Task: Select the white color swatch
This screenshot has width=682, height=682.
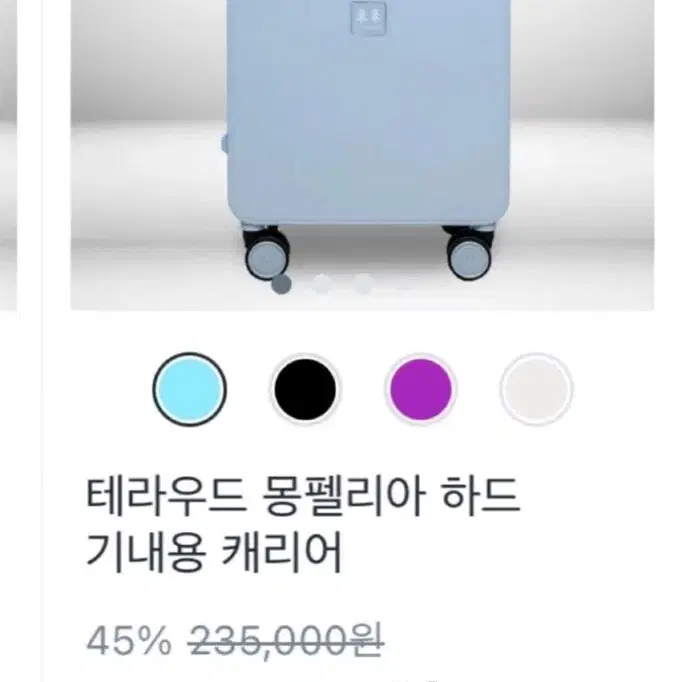Action: [536, 389]
